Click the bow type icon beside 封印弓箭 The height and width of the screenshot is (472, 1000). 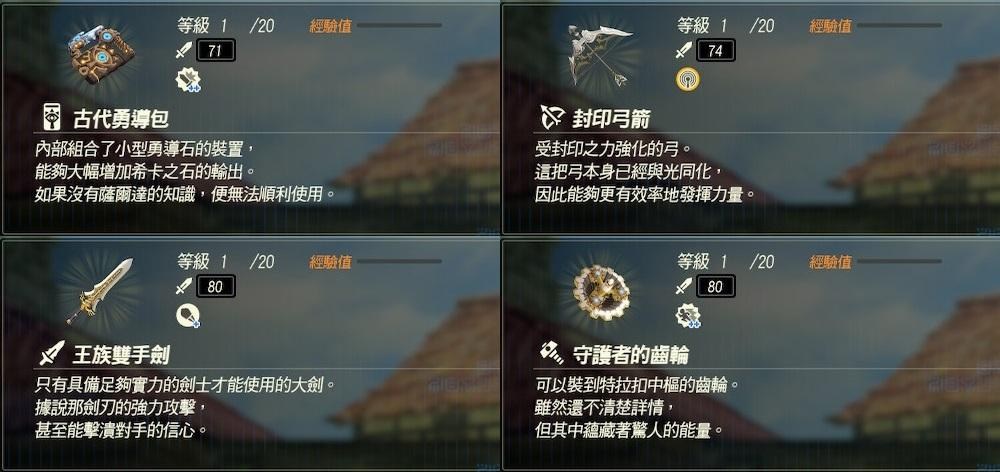tap(553, 117)
